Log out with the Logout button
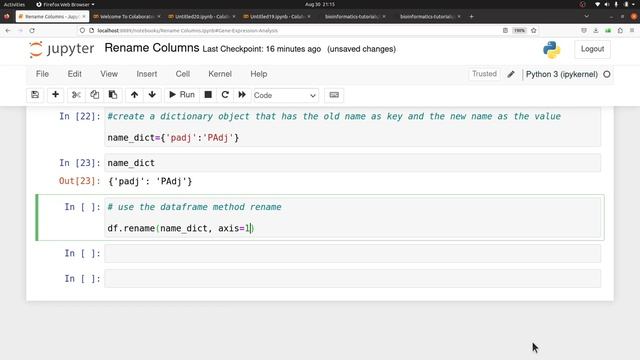 [x=592, y=49]
